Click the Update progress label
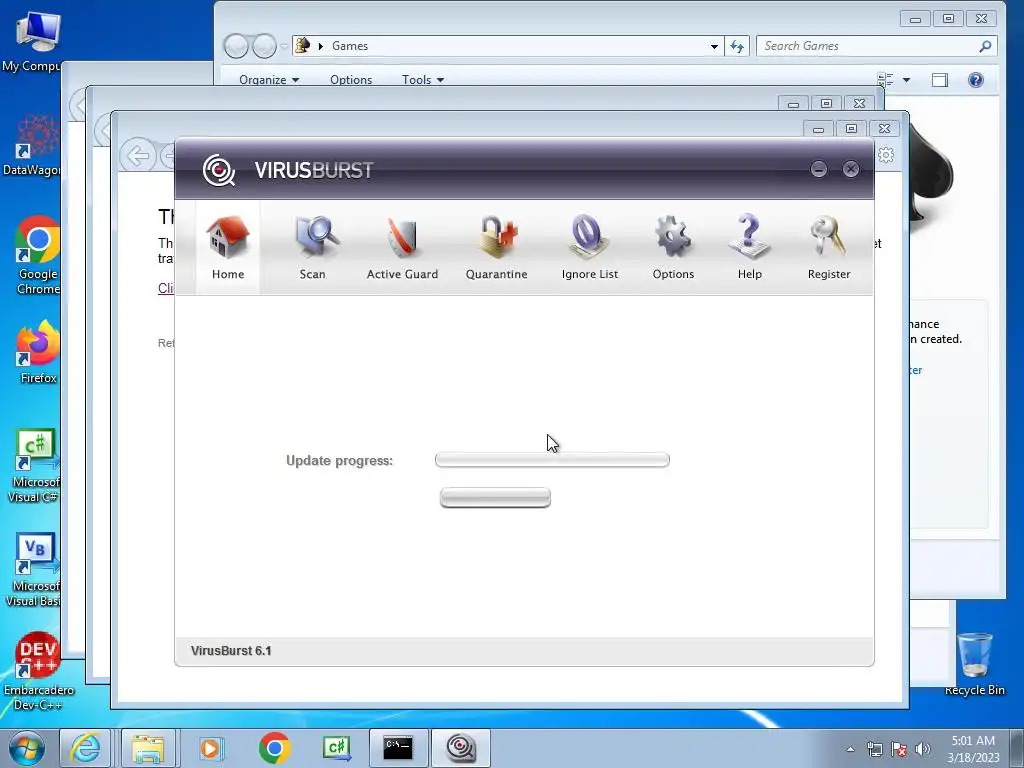Image resolution: width=1024 pixels, height=768 pixels. [x=340, y=460]
